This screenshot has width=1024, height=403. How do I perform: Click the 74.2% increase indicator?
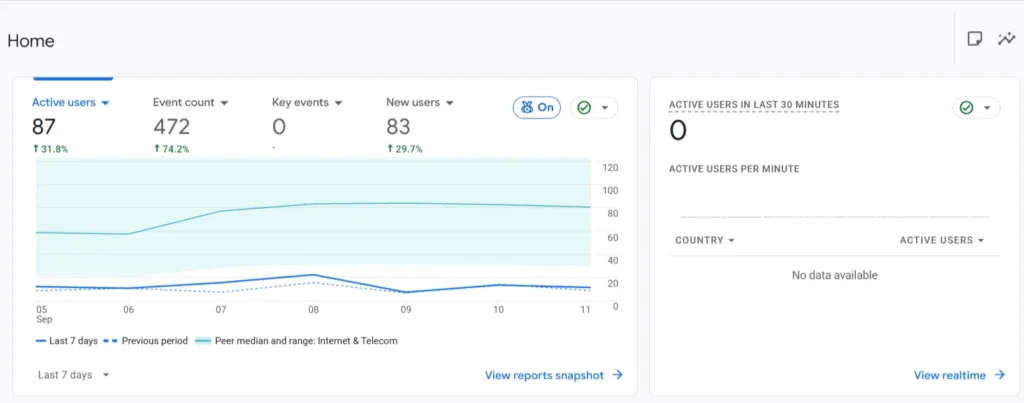(171, 149)
